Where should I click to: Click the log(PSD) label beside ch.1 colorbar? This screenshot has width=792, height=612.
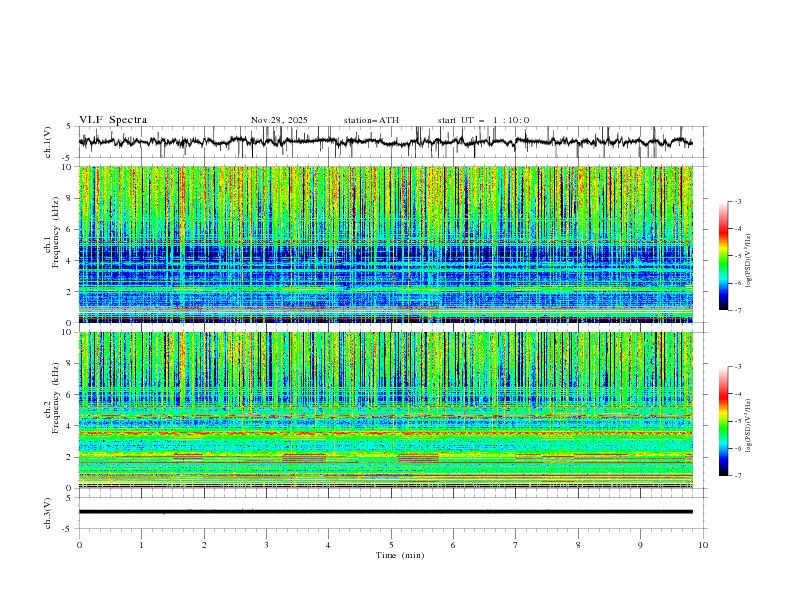(749, 261)
